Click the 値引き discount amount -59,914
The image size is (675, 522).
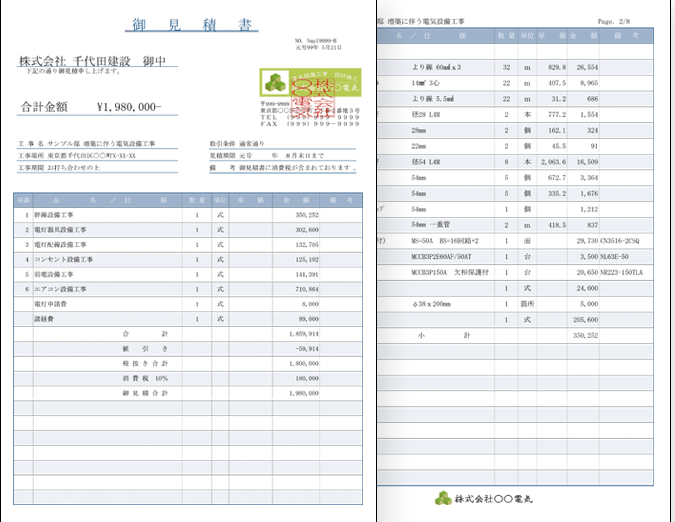(x=302, y=347)
